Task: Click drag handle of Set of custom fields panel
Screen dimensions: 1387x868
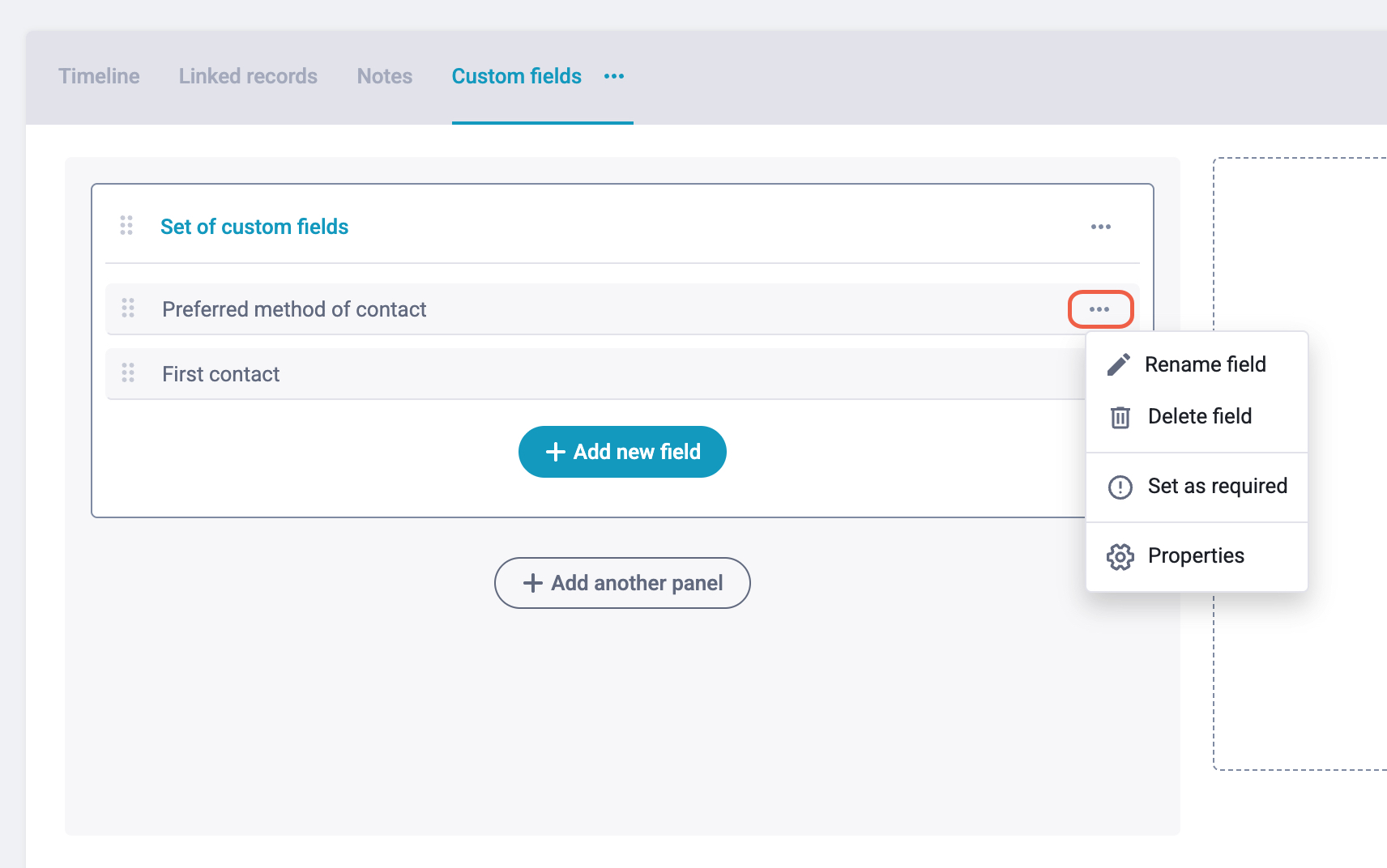Action: click(x=126, y=226)
